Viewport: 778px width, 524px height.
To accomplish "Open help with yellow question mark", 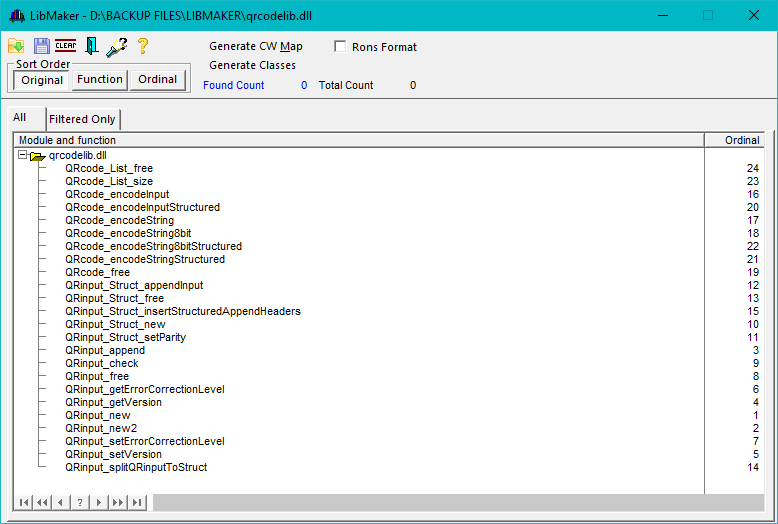I will coord(143,46).
